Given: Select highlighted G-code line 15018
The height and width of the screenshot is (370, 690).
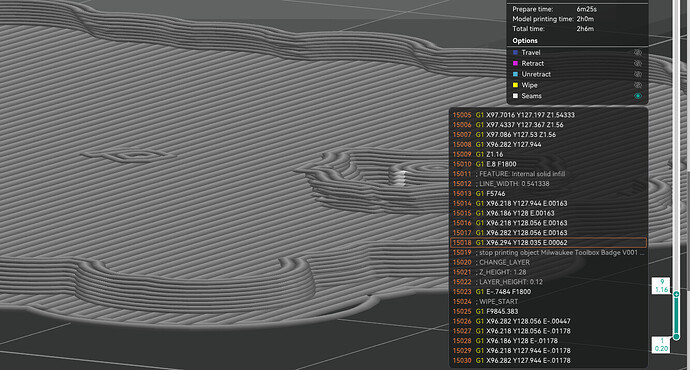Looking at the screenshot, I should coord(548,242).
